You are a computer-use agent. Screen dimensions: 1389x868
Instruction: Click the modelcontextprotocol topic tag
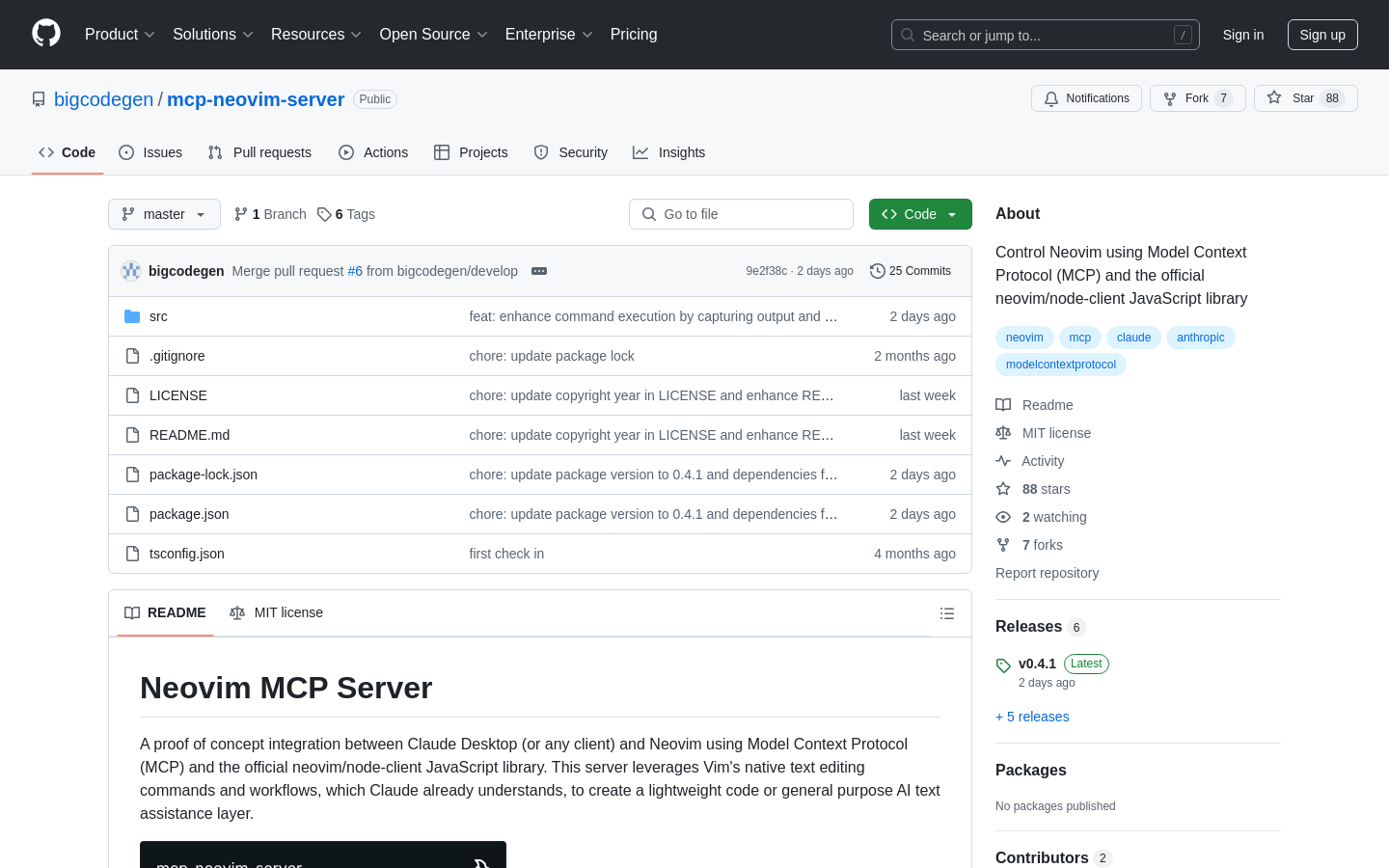pyautogui.click(x=1061, y=365)
